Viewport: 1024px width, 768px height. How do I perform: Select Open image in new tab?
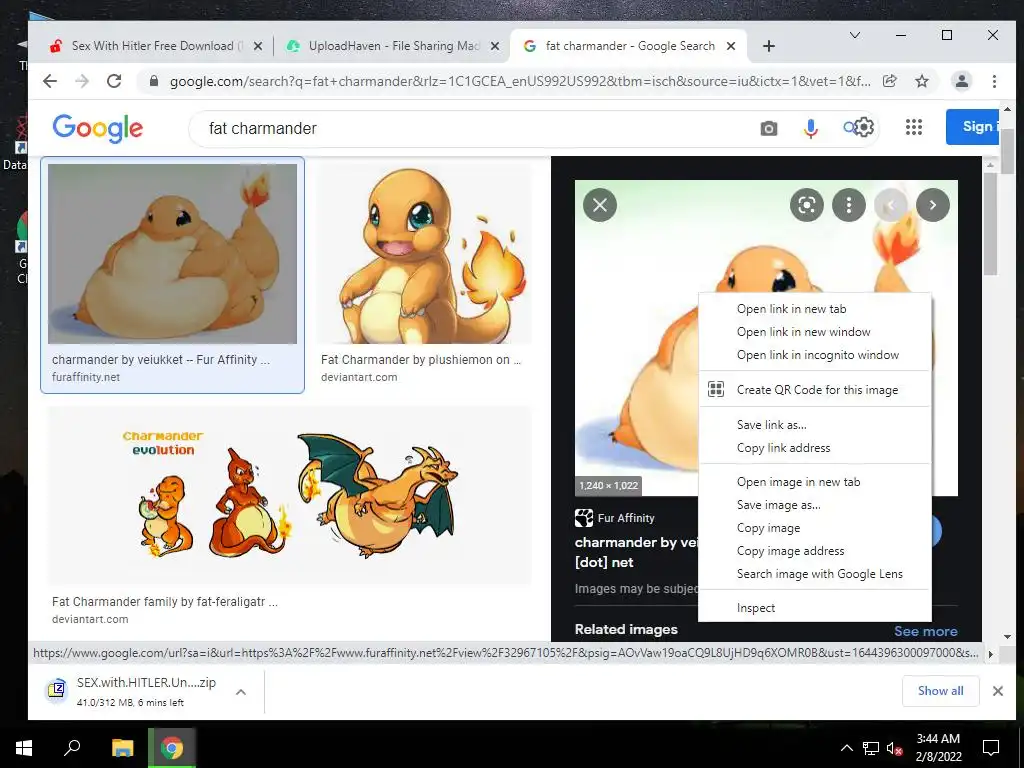click(814, 482)
